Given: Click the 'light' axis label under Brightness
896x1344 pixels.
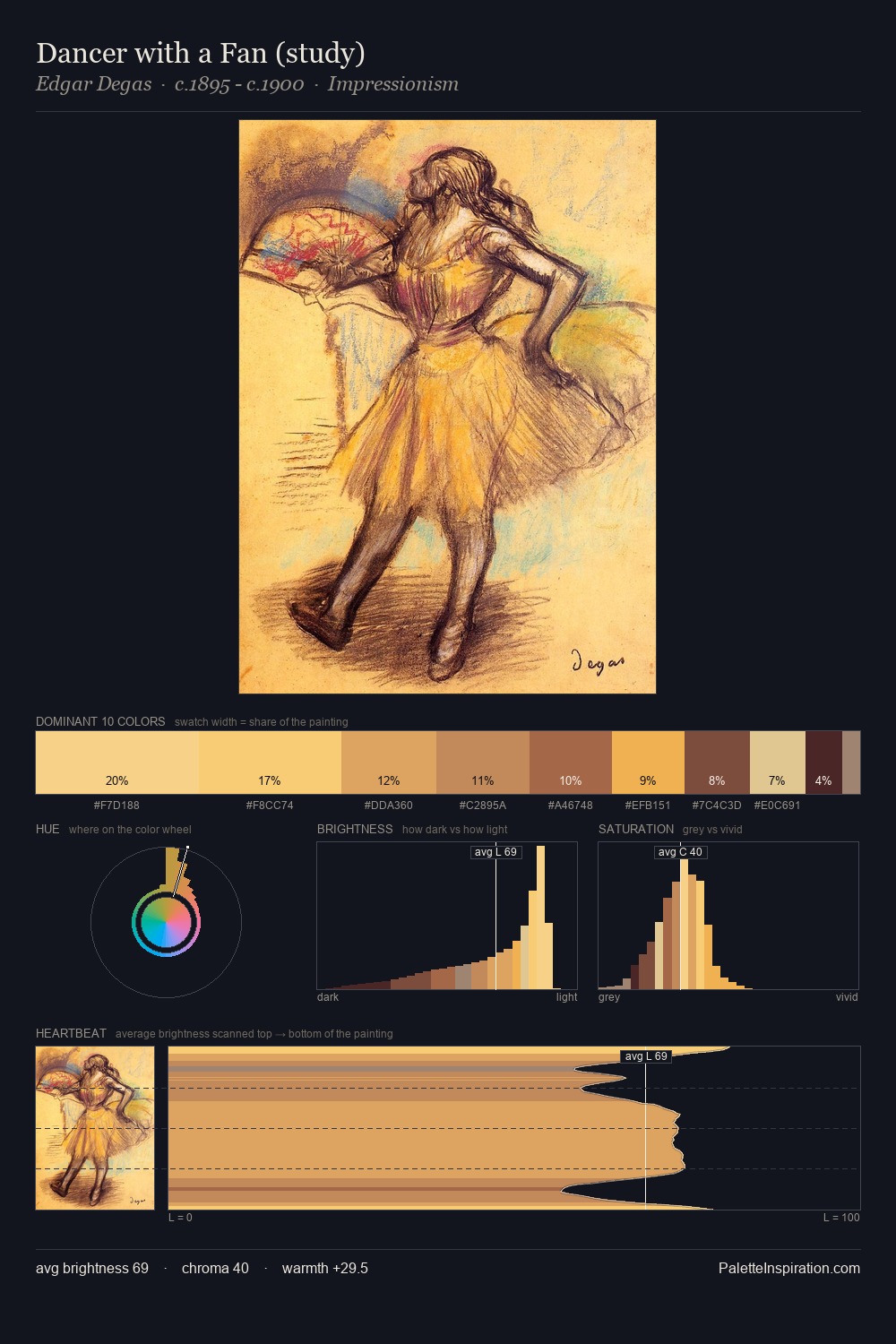Looking at the screenshot, I should click(x=567, y=997).
